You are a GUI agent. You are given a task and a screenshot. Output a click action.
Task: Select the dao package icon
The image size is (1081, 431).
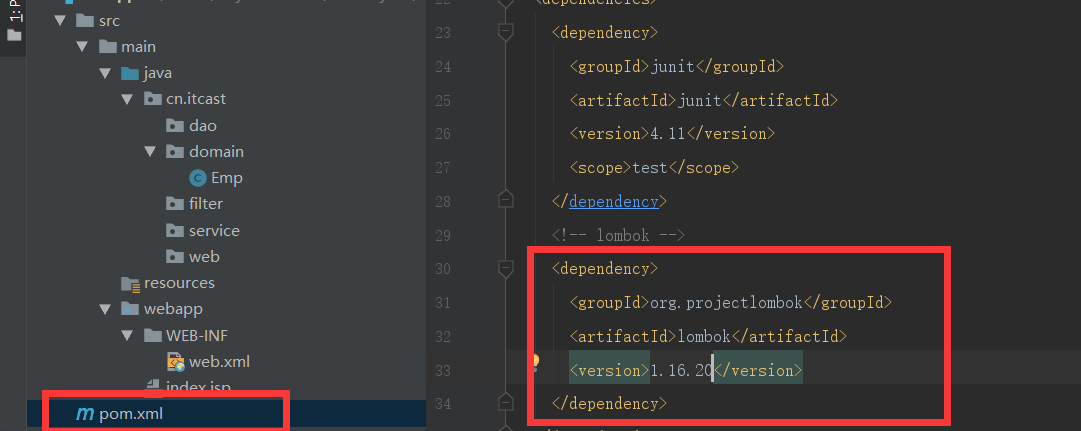click(x=175, y=126)
